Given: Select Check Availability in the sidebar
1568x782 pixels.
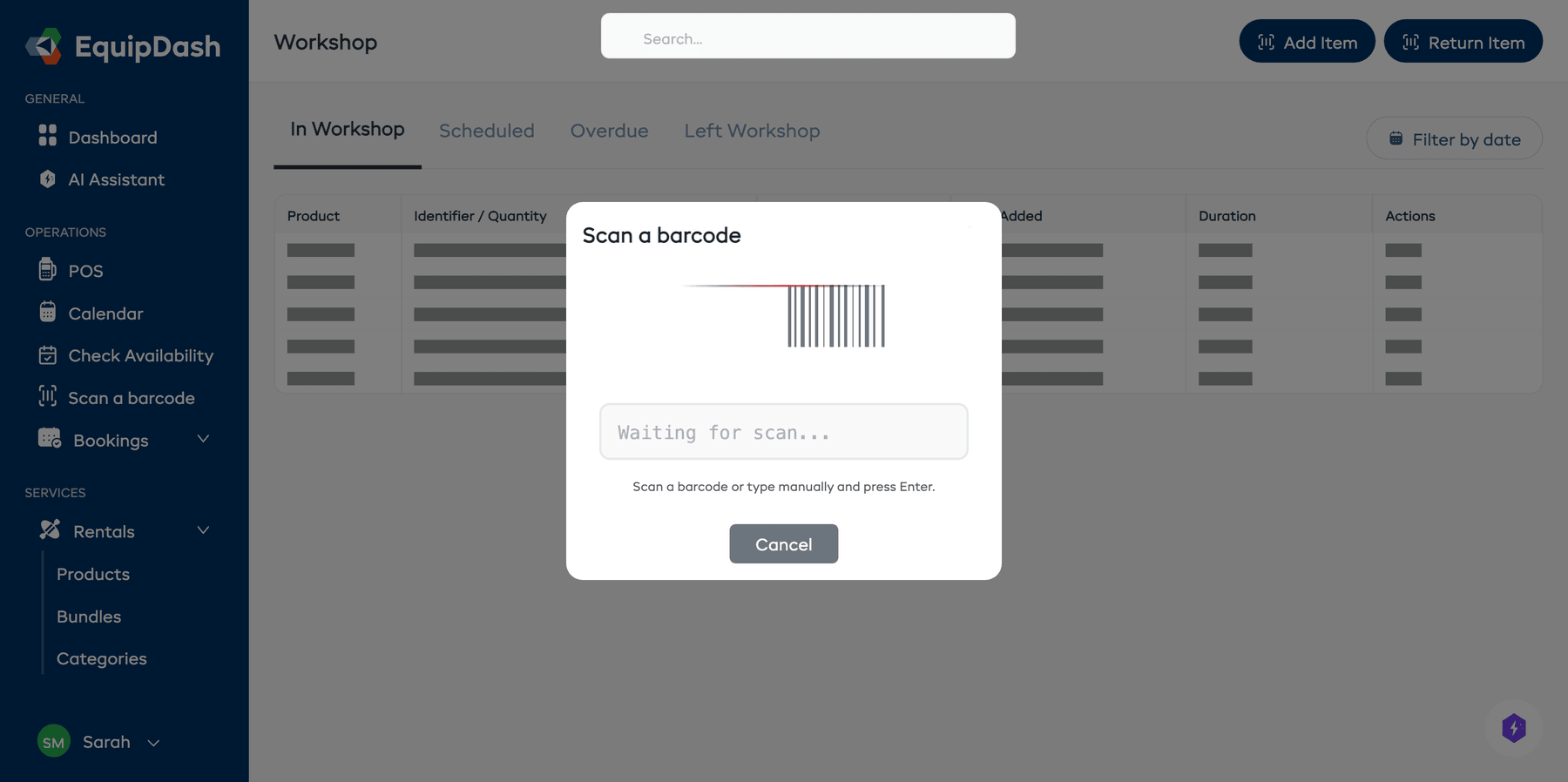Looking at the screenshot, I should click(140, 355).
